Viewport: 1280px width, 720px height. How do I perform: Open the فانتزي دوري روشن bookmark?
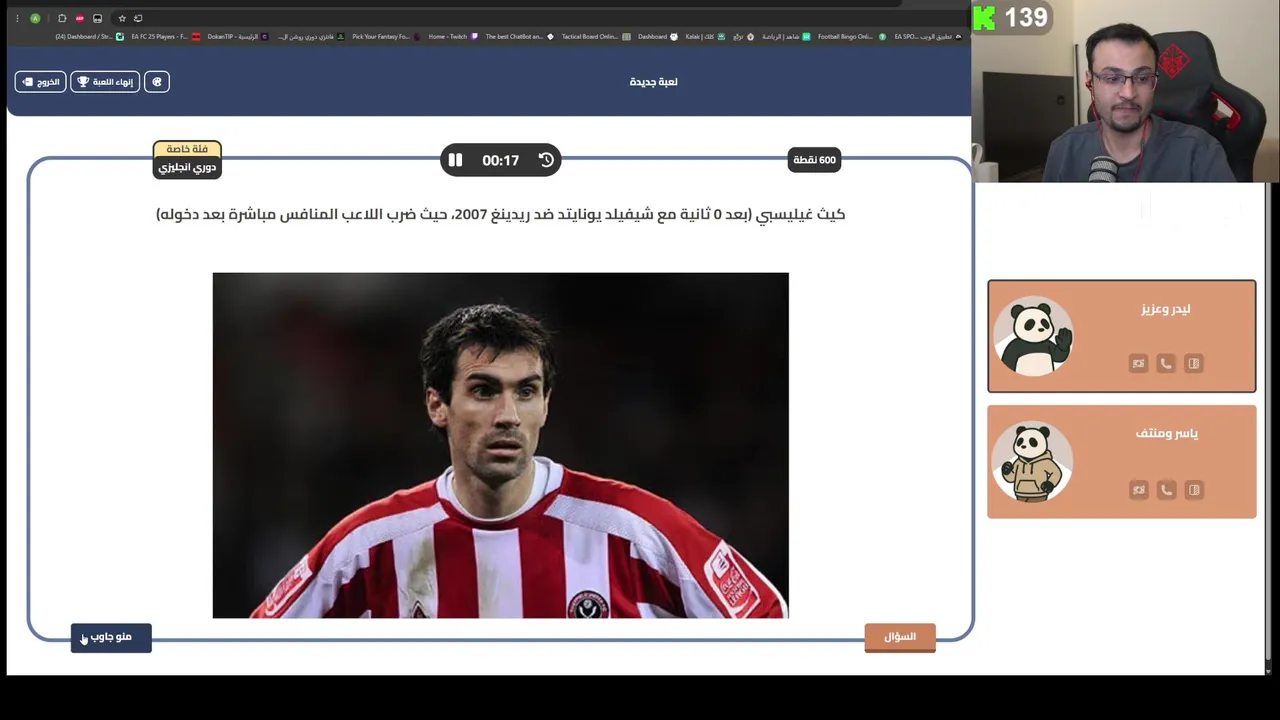310,37
